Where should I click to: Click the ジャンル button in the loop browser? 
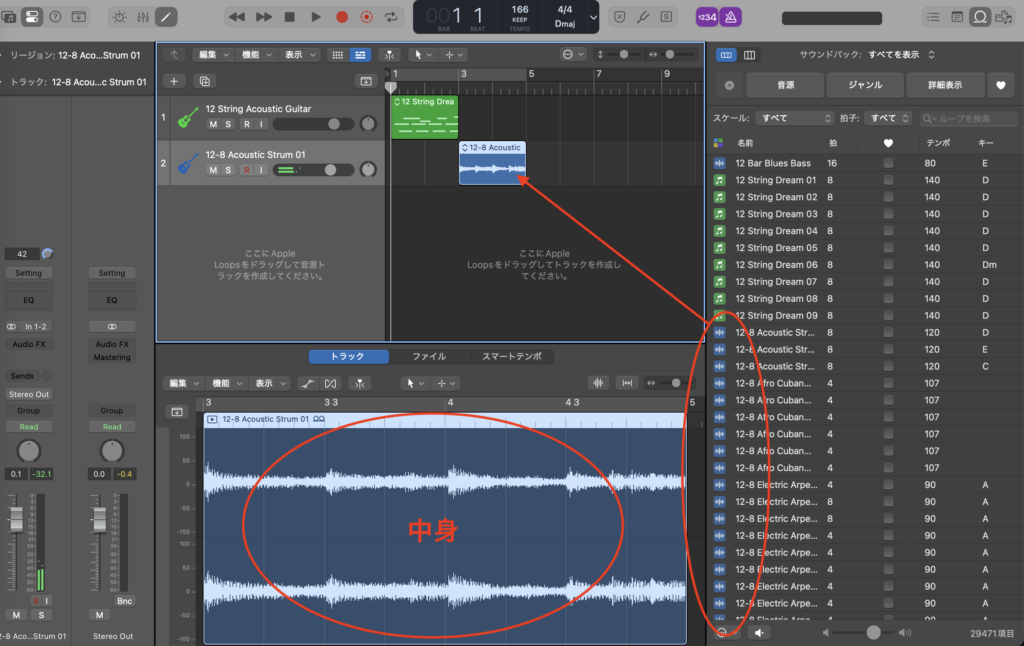tap(864, 85)
